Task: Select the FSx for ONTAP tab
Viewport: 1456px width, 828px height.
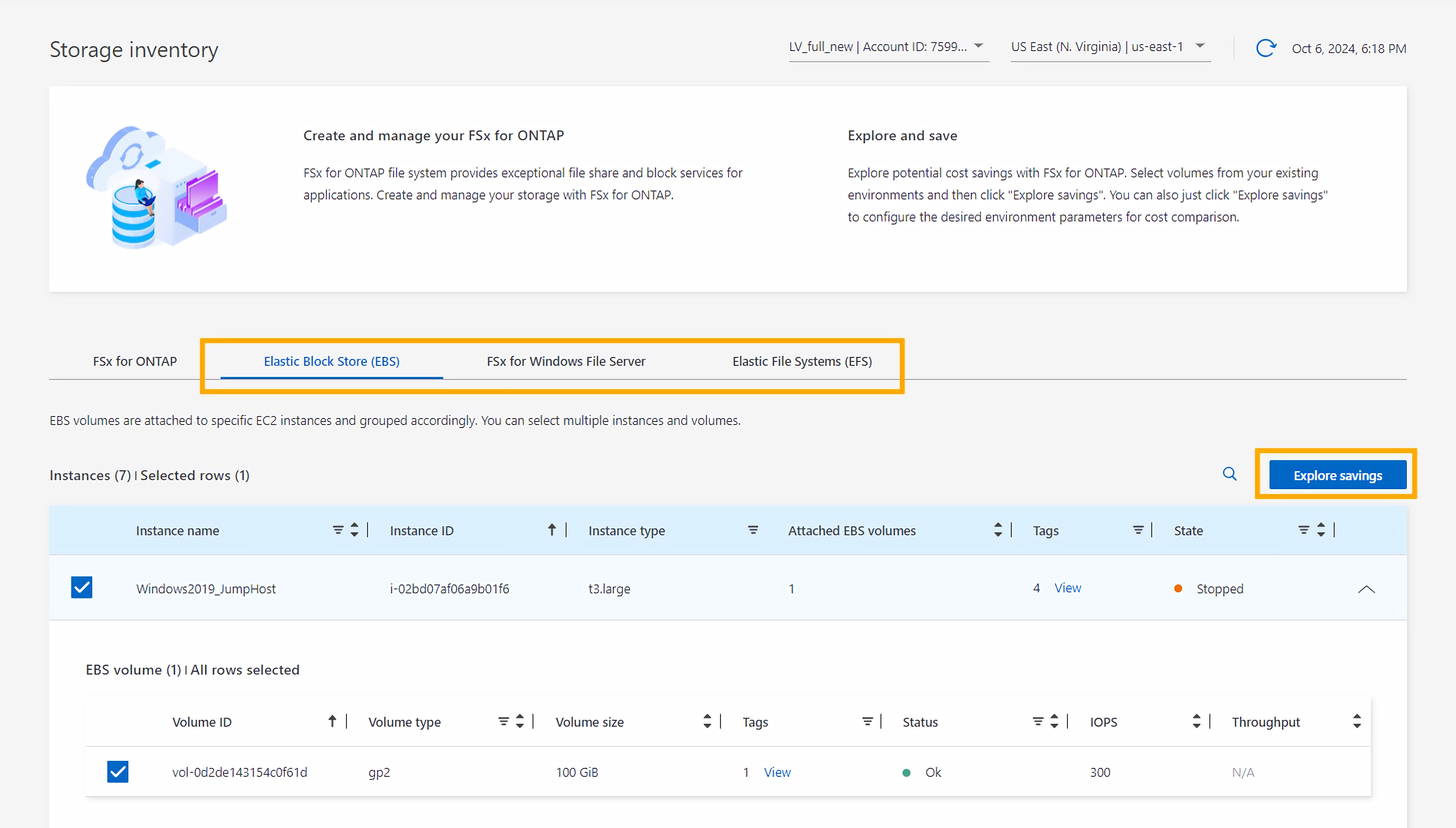Action: click(x=135, y=360)
